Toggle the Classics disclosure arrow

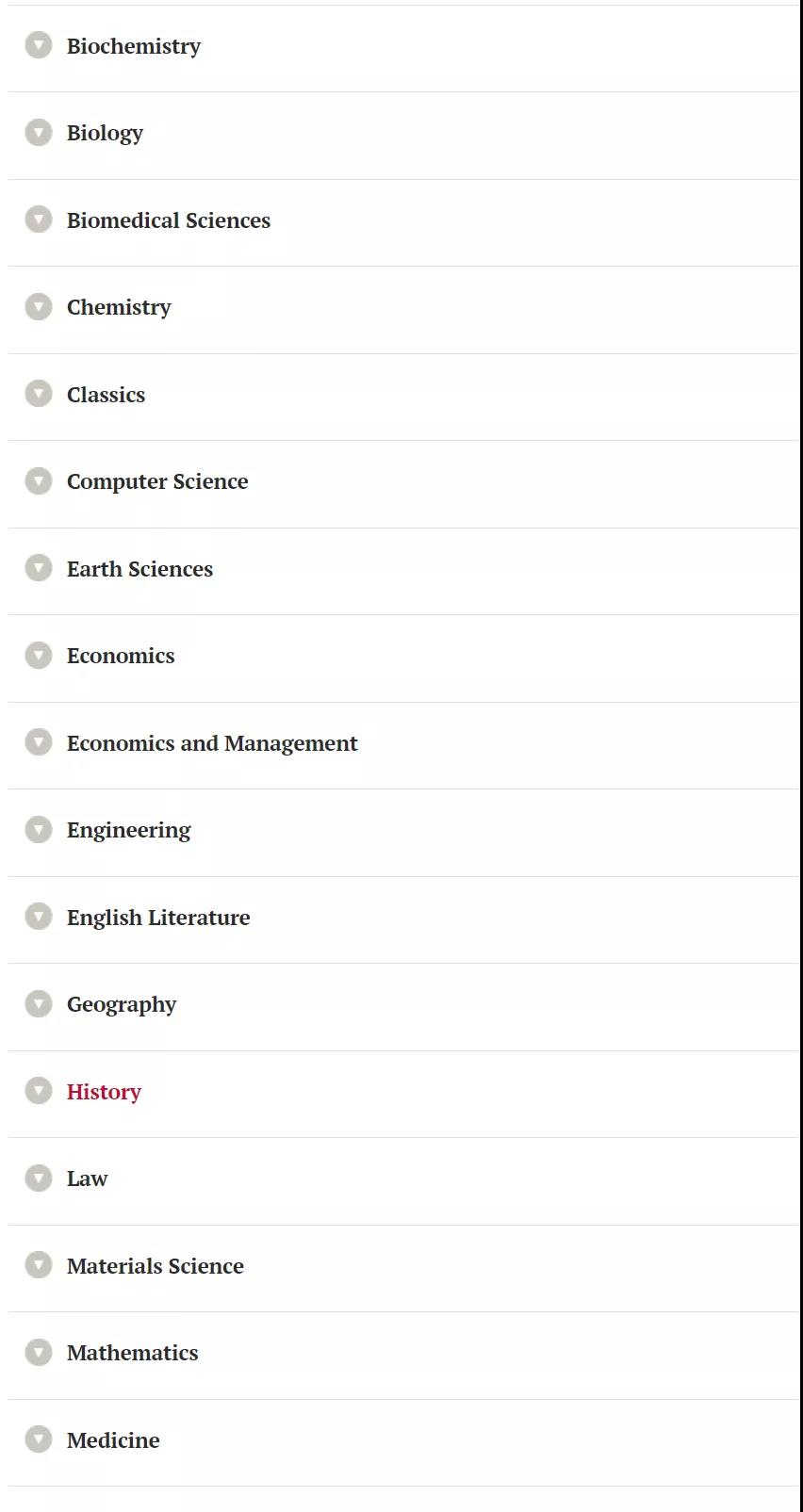[x=39, y=393]
